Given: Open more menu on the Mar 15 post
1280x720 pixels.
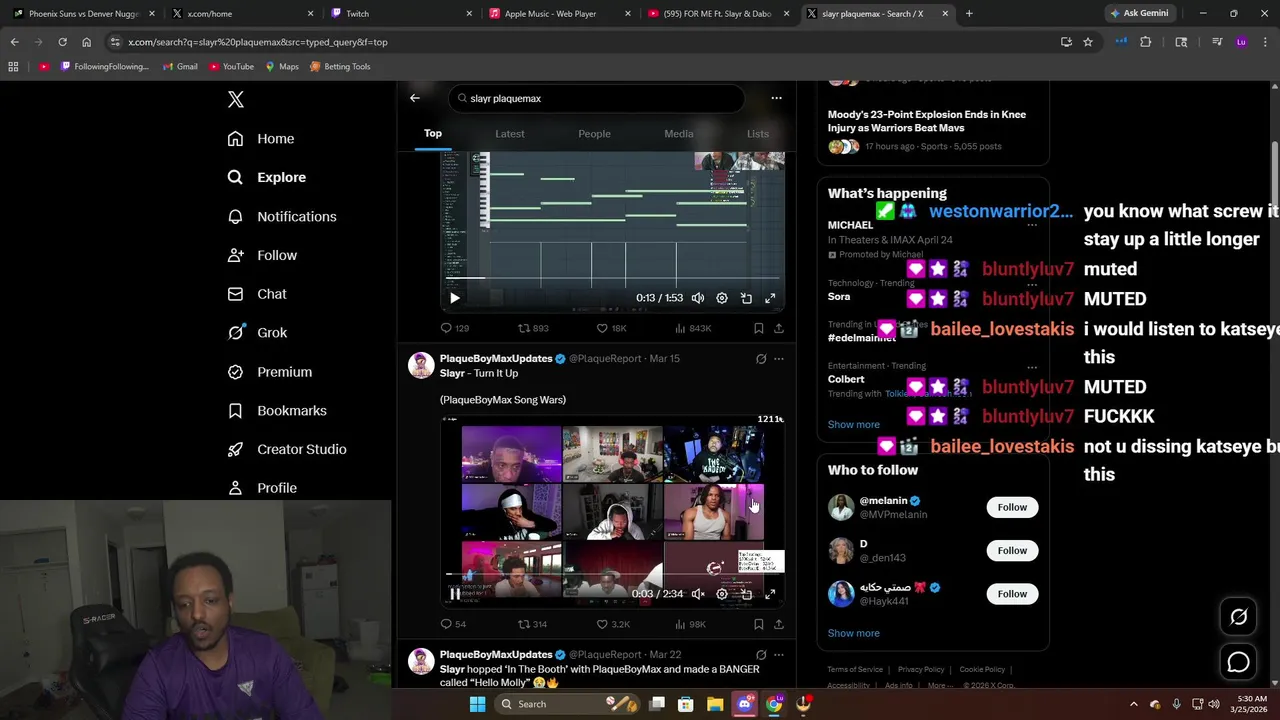Looking at the screenshot, I should [779, 359].
